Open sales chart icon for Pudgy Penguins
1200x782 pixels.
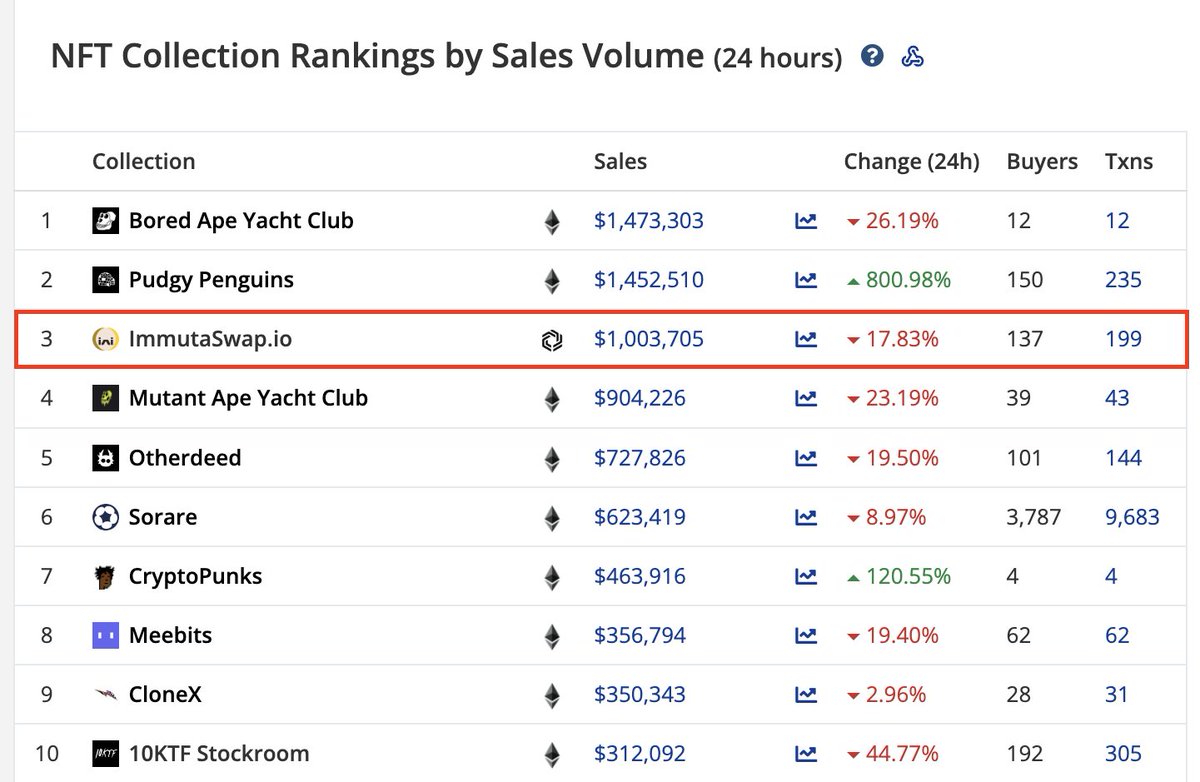pyautogui.click(x=805, y=280)
